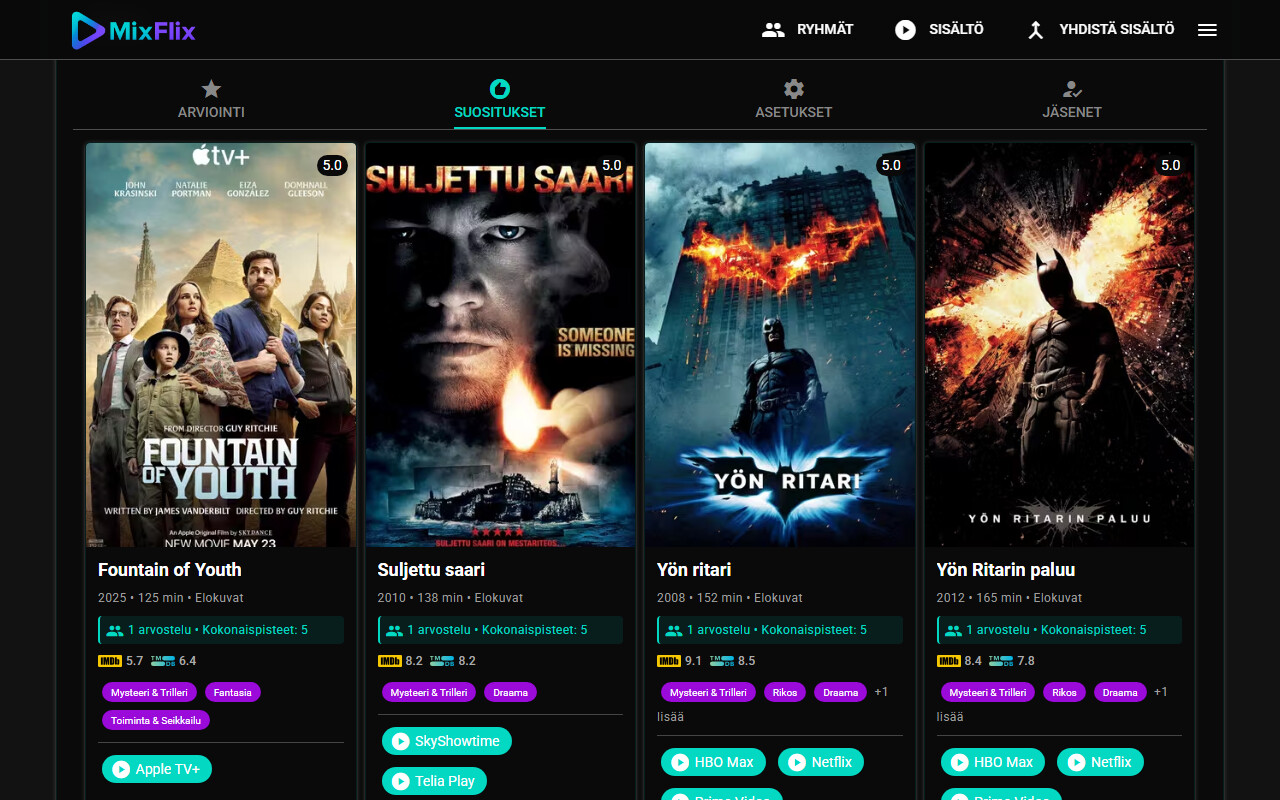Click the Asetukset gear icon
1280x800 pixels.
pyautogui.click(x=794, y=89)
